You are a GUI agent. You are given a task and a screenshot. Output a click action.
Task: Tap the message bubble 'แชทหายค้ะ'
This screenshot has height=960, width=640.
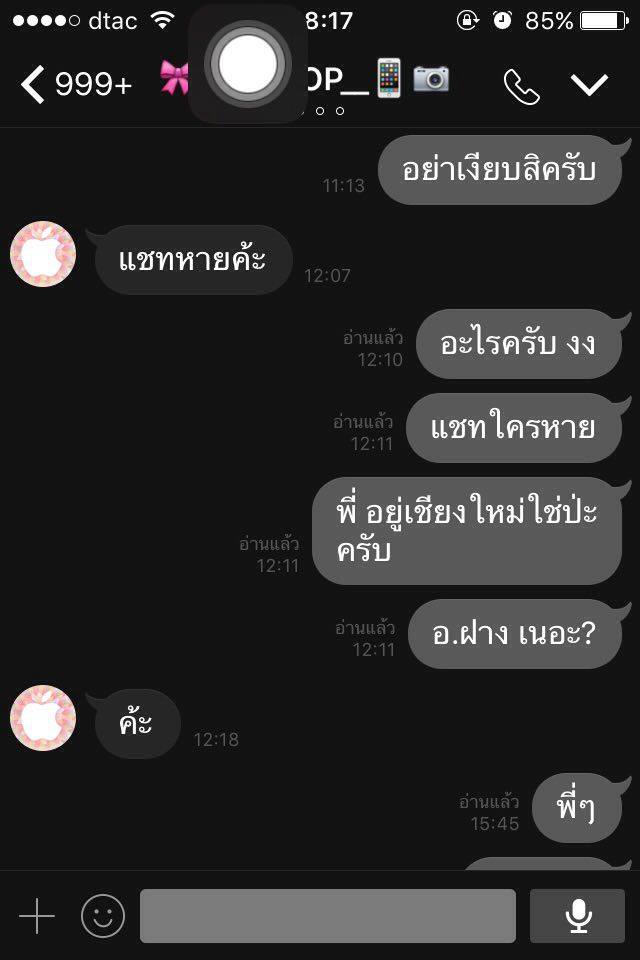193,260
